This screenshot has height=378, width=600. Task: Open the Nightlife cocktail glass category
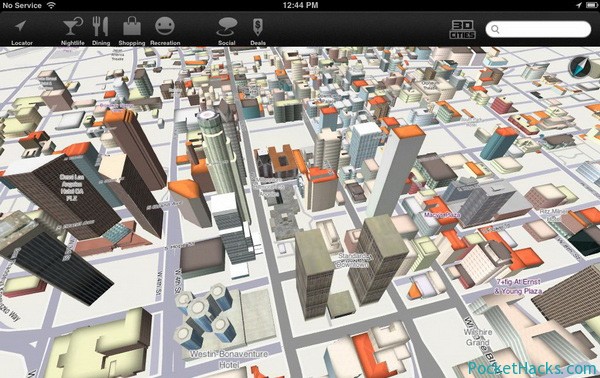tap(73, 26)
